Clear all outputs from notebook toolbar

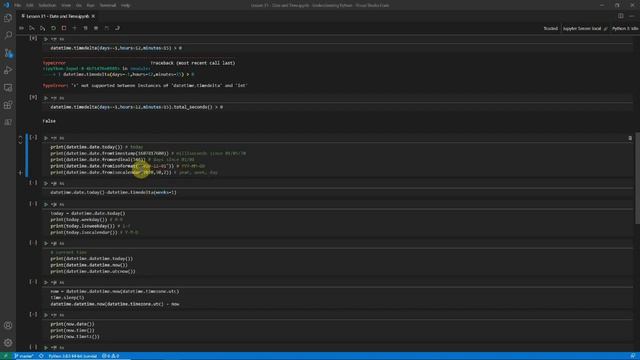[85, 28]
